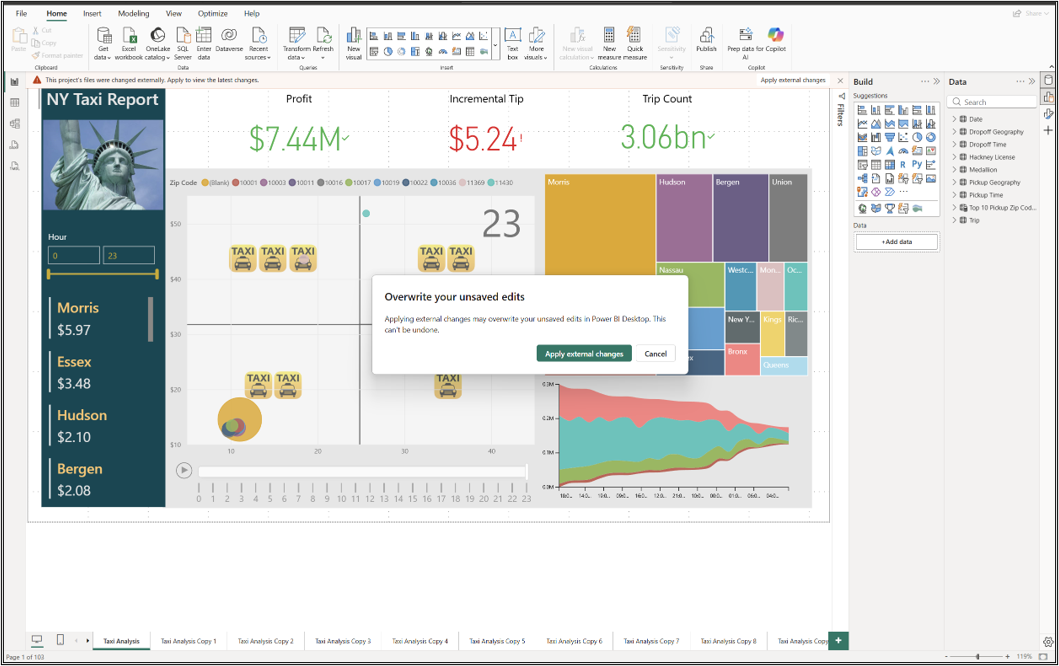Click the zoom slider in status bar
The height and width of the screenshot is (666, 1059).
pos(977,657)
